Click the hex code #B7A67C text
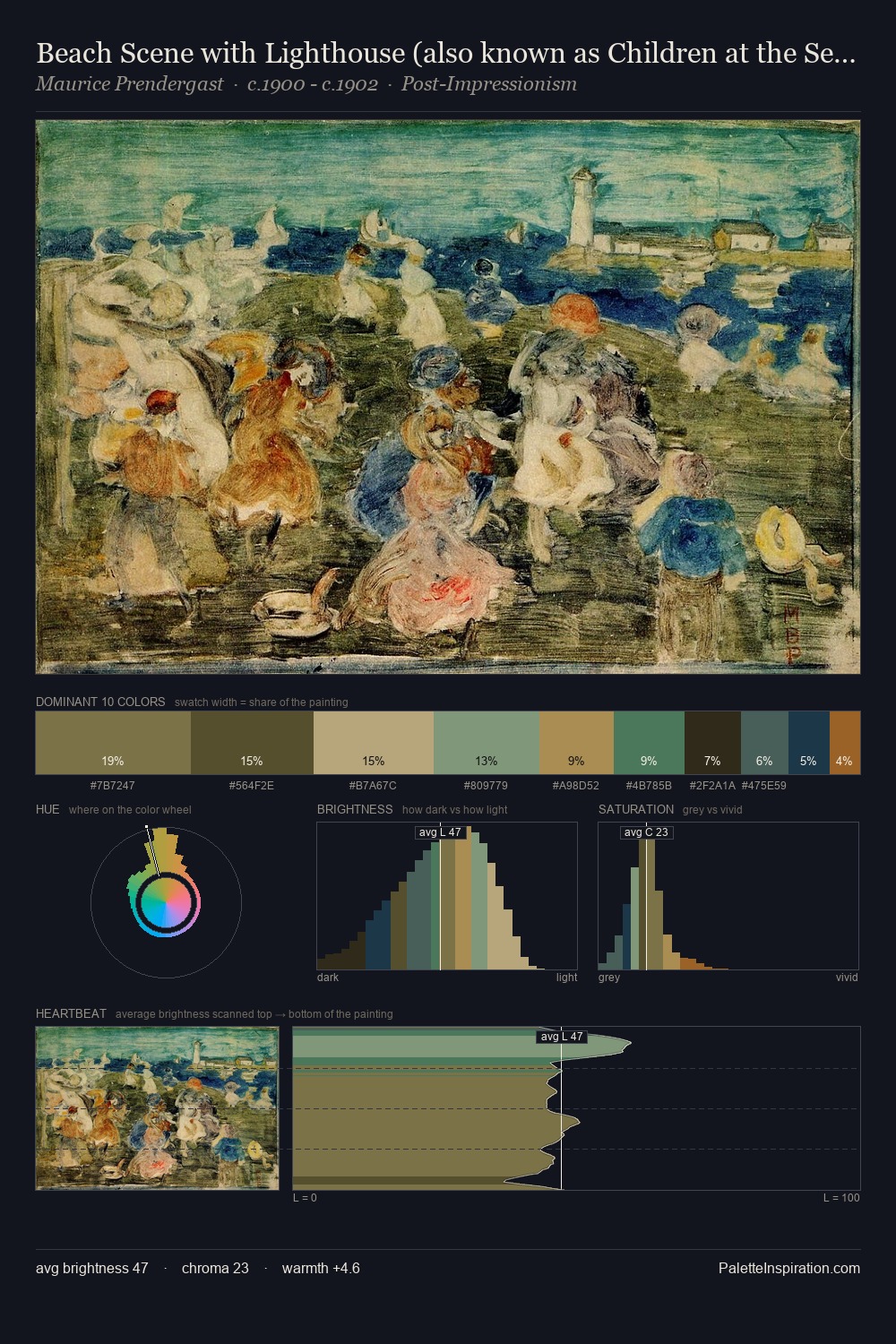Viewport: 896px width, 1344px height. (x=374, y=786)
